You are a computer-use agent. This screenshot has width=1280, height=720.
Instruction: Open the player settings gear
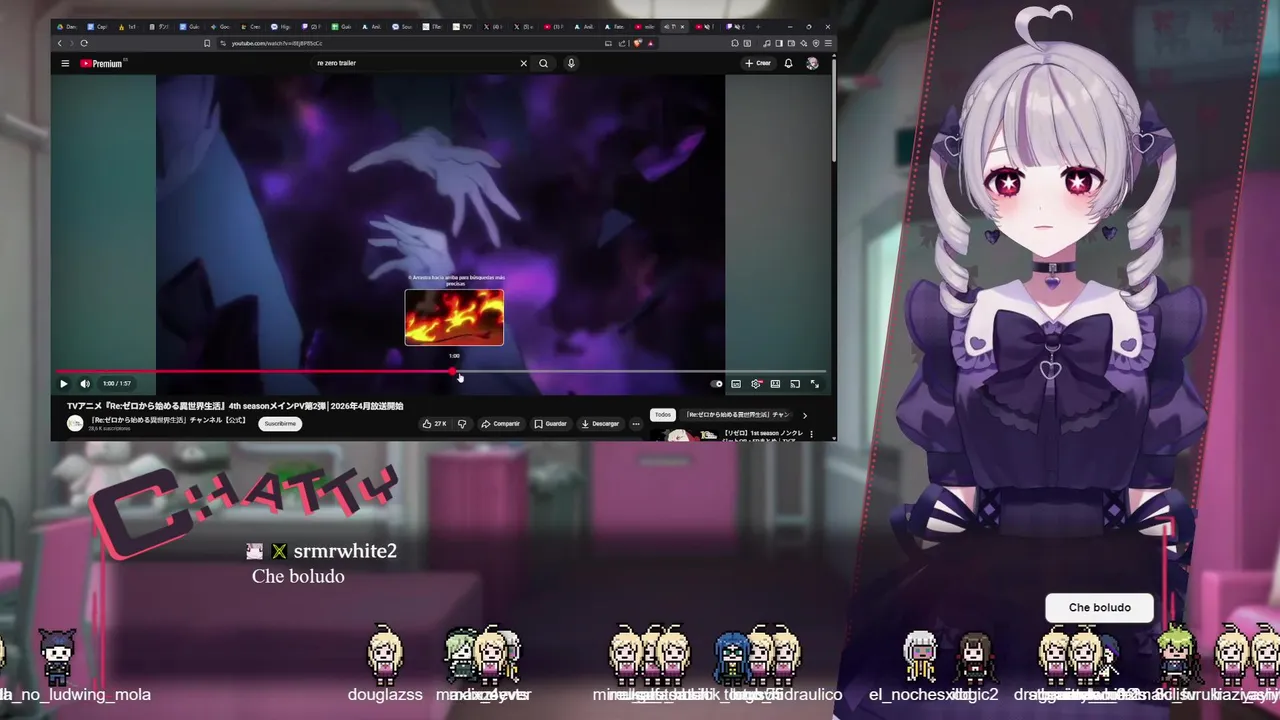tap(756, 384)
